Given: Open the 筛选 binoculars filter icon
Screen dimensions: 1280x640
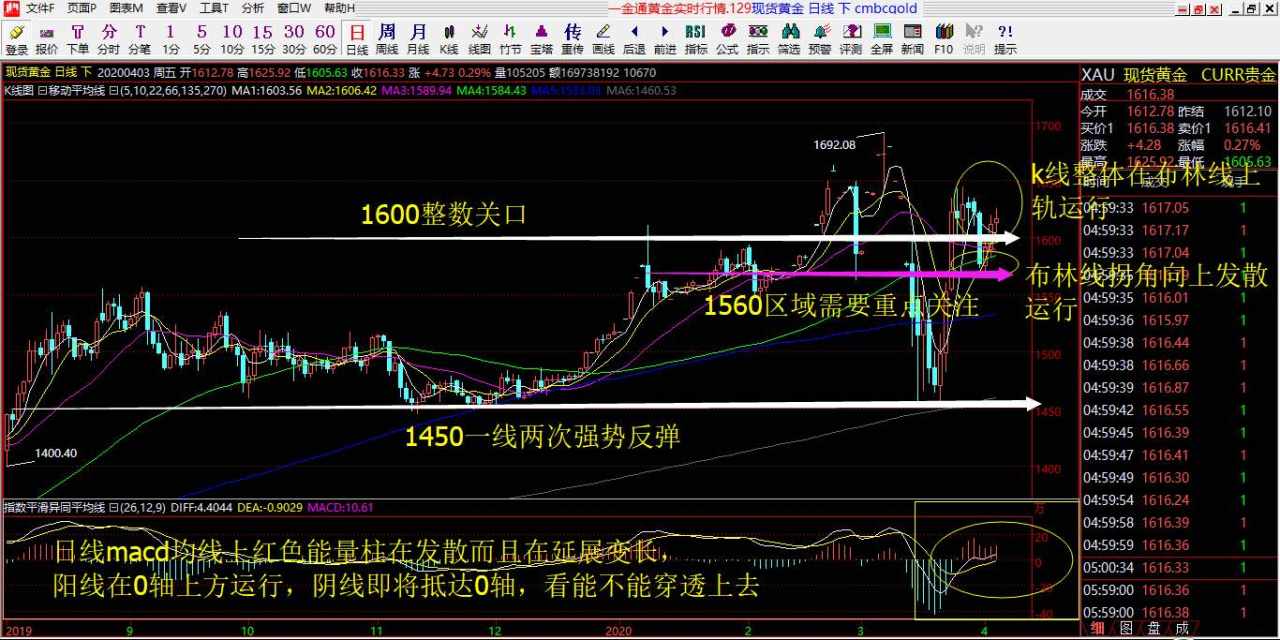Looking at the screenshot, I should tap(789, 39).
